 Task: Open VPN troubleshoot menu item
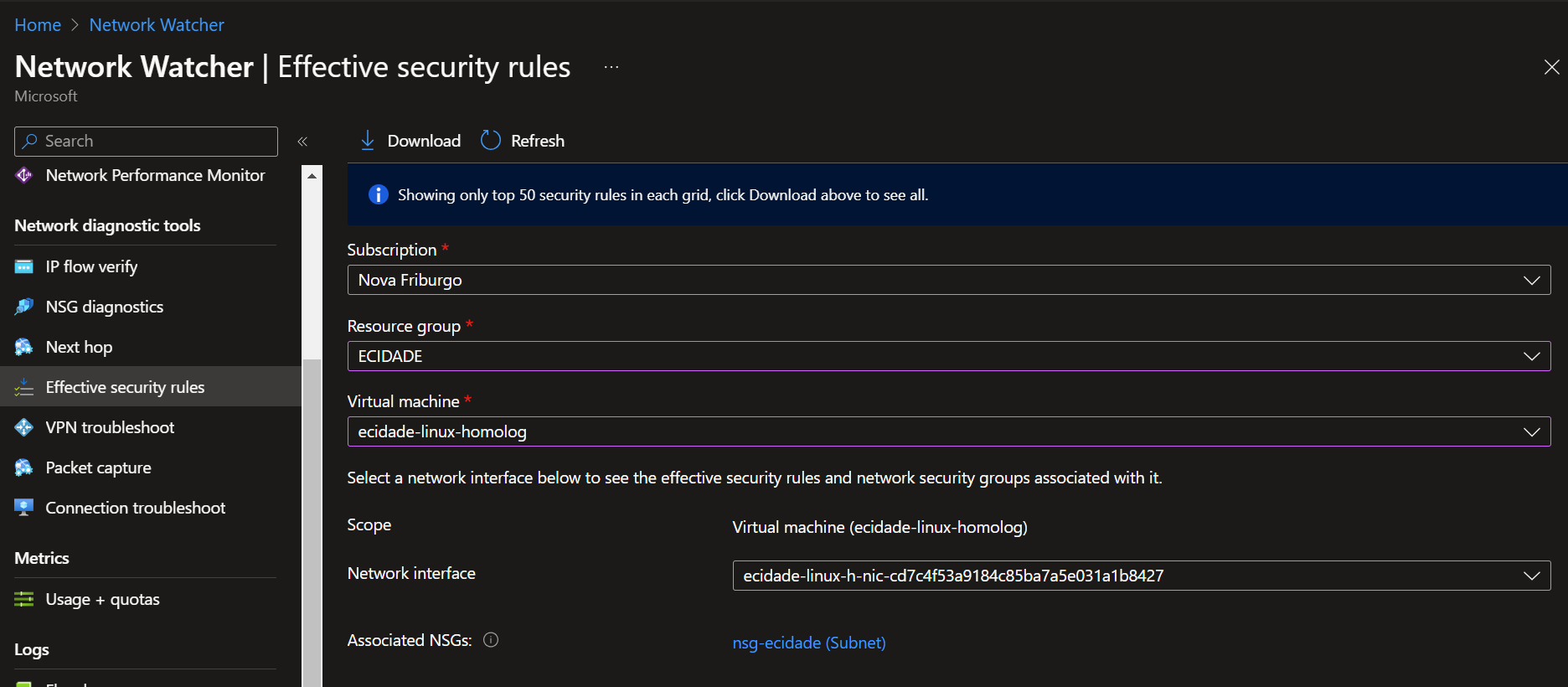tap(151, 427)
